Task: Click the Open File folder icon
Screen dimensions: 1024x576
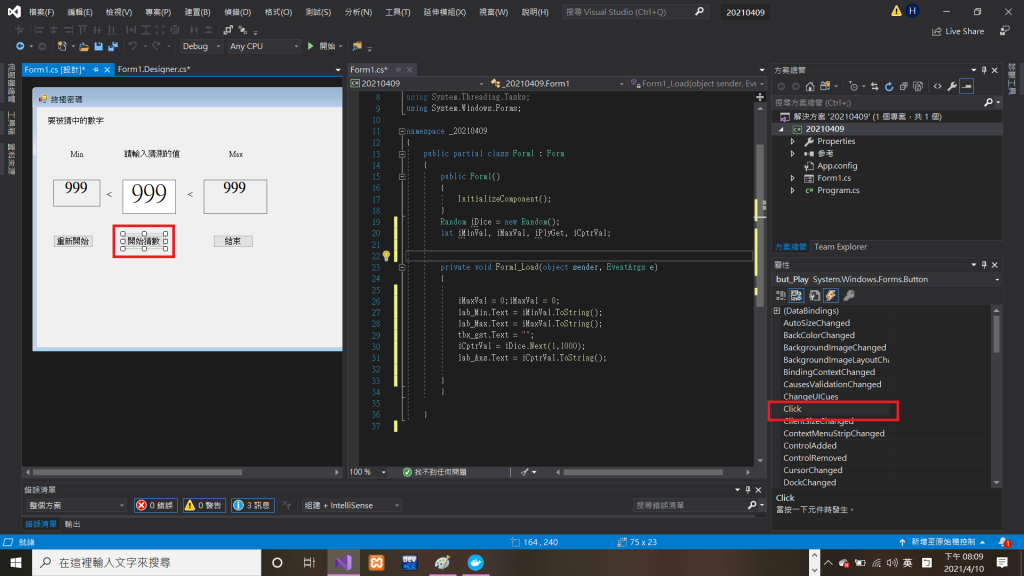Action: (x=84, y=46)
